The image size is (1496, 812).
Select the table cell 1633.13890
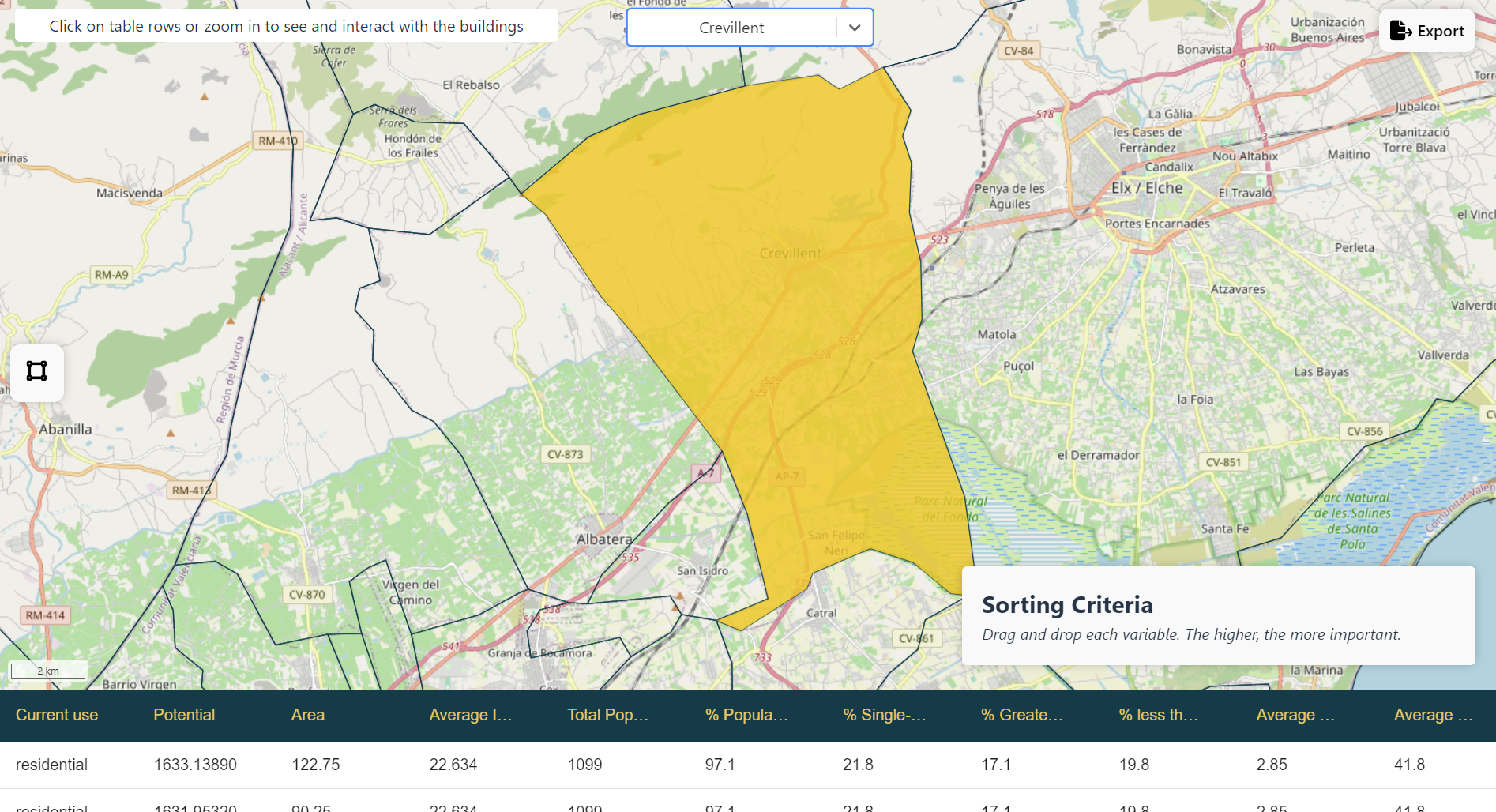click(x=195, y=765)
